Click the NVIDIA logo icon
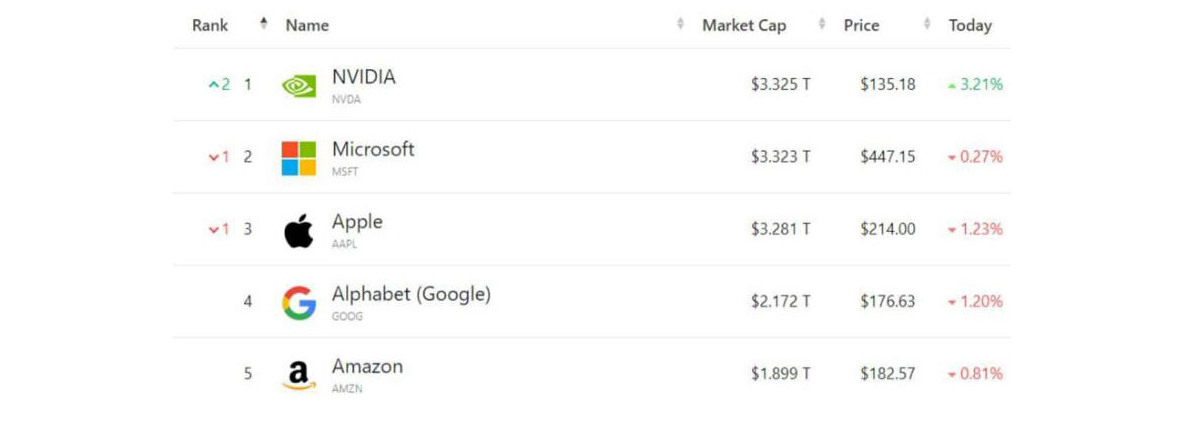Screen dimensions: 1200x422 click(298, 85)
